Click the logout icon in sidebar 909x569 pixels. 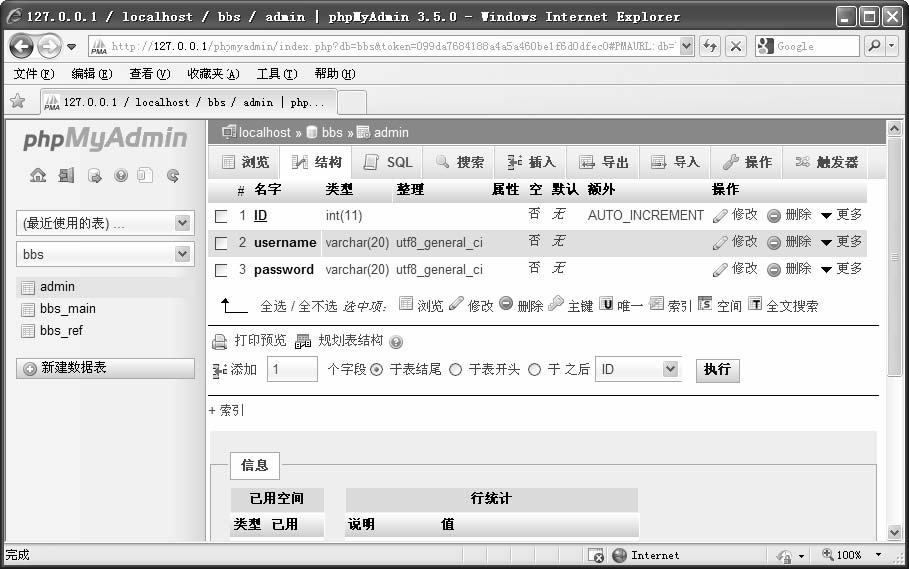click(x=66, y=175)
